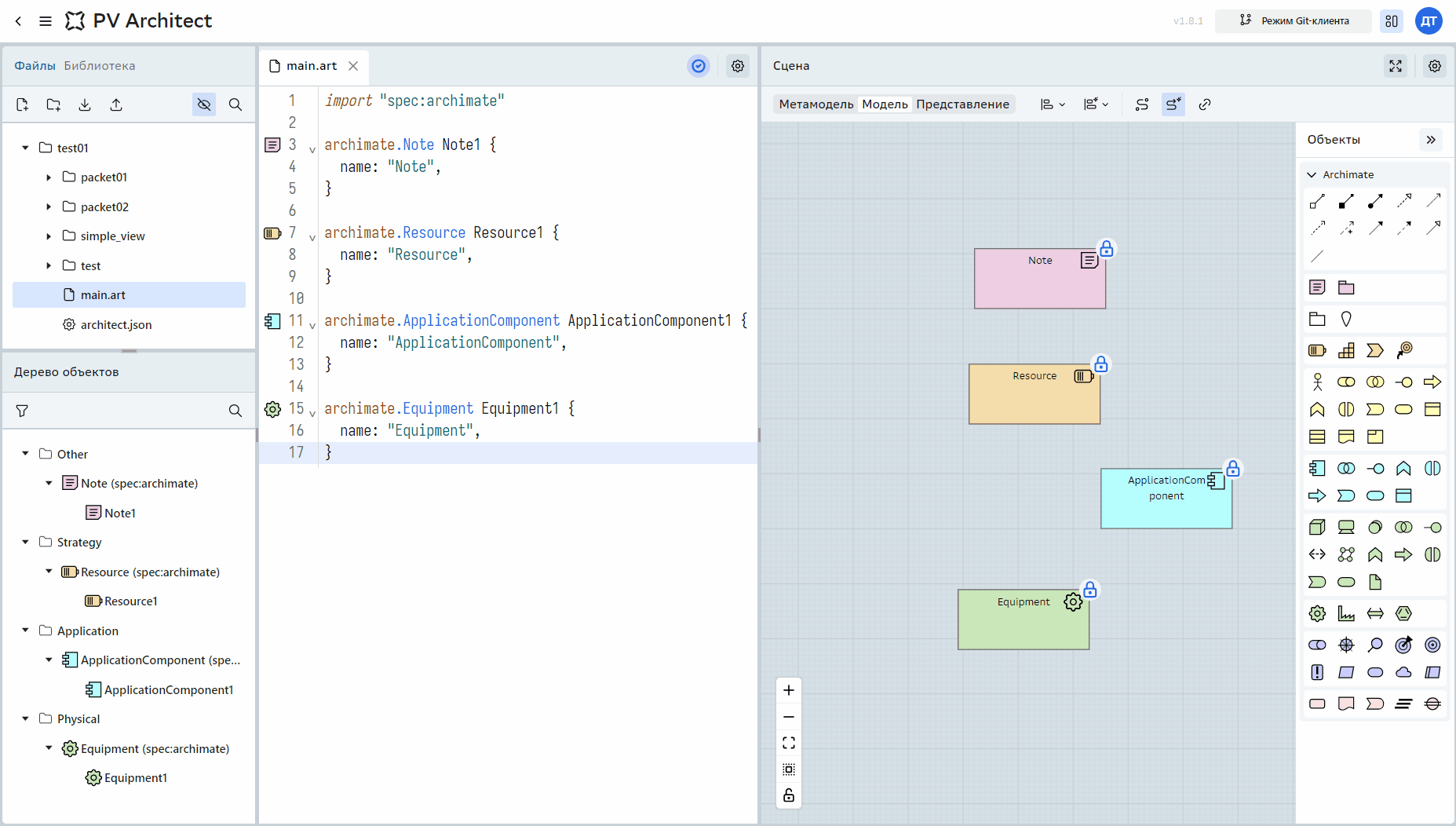Screen dimensions: 1456x826
Task: Select the Equipment gear icon in palette
Action: point(1318,613)
